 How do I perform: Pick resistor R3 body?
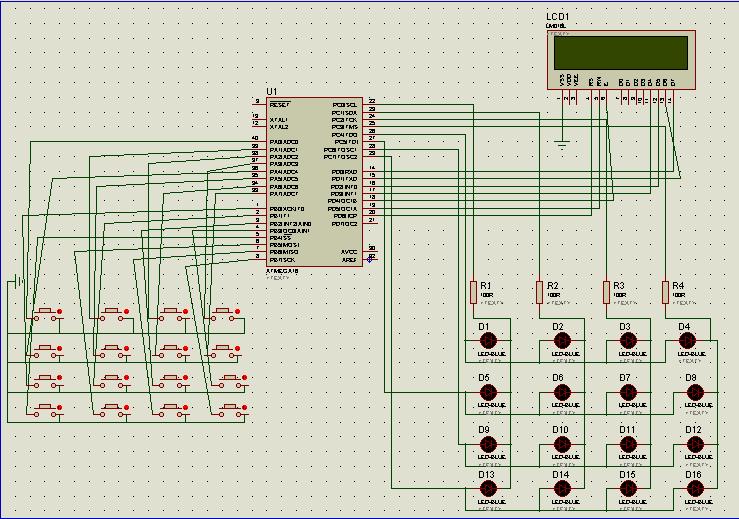607,292
